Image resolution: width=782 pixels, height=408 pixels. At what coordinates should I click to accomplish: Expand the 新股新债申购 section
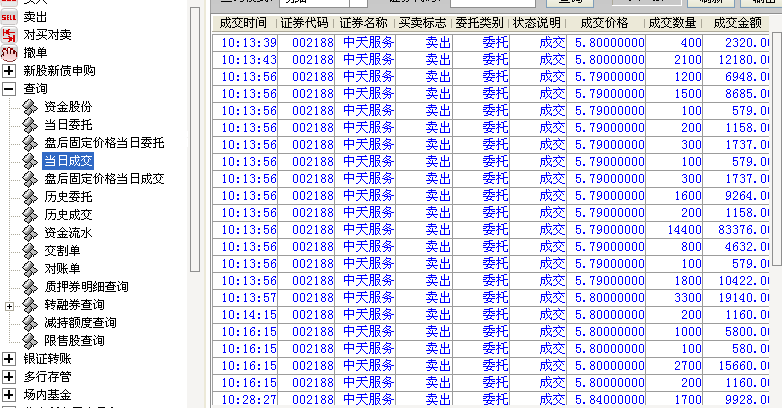point(8,71)
